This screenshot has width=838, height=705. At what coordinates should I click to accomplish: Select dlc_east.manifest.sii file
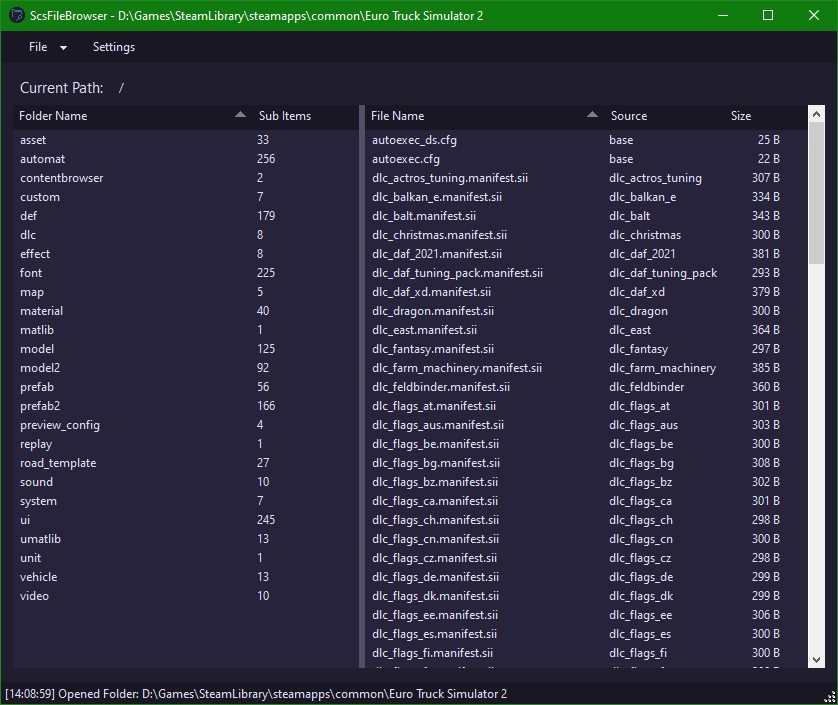(587, 330)
